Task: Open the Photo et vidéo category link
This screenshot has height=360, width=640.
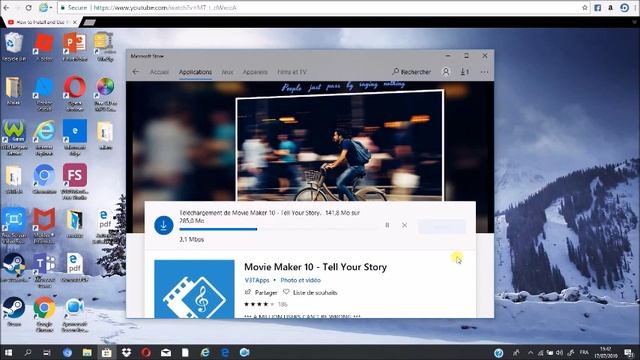Action: coord(300,280)
